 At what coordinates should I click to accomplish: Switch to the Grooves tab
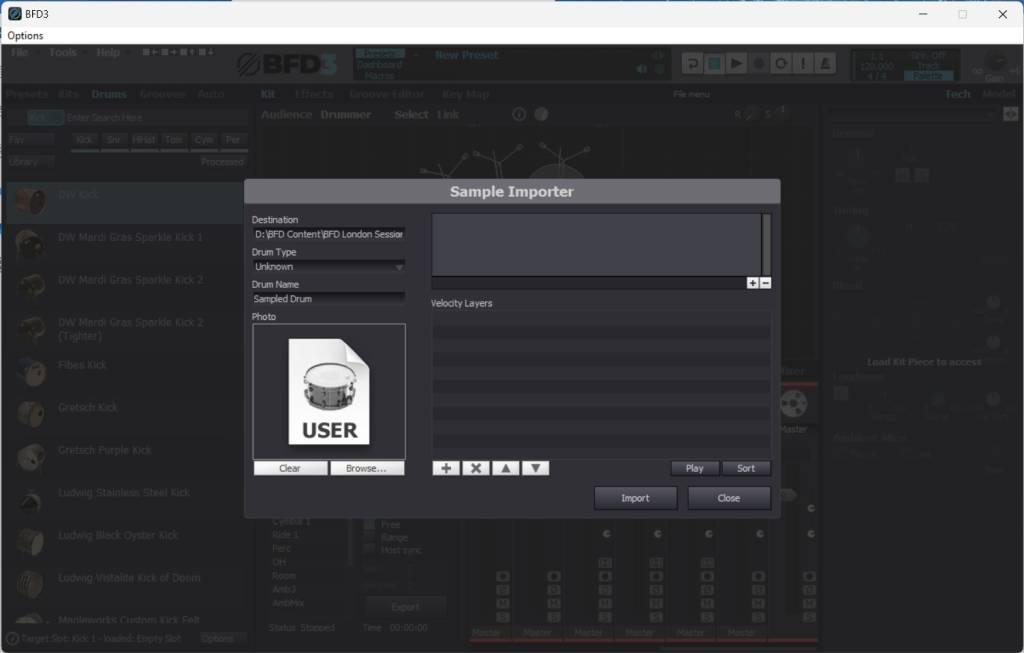point(161,93)
